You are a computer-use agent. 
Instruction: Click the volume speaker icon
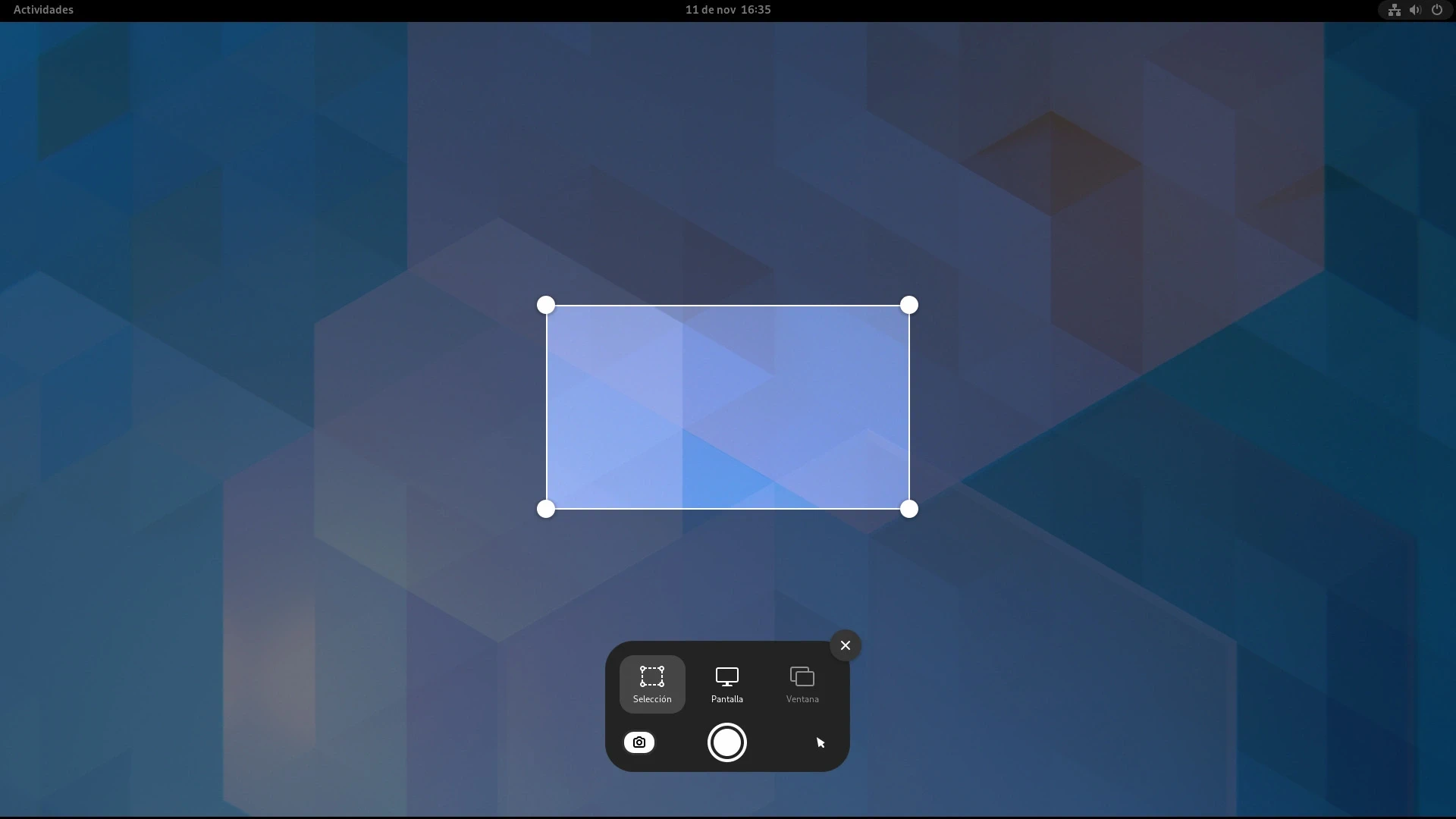click(1415, 10)
